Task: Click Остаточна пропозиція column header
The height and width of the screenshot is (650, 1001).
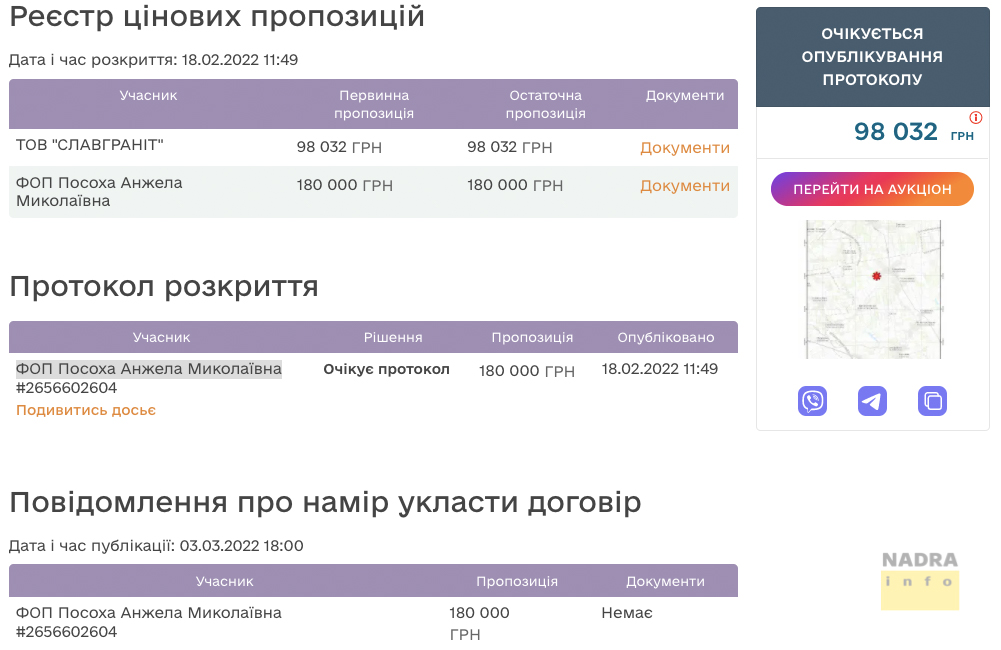Action: pos(545,104)
